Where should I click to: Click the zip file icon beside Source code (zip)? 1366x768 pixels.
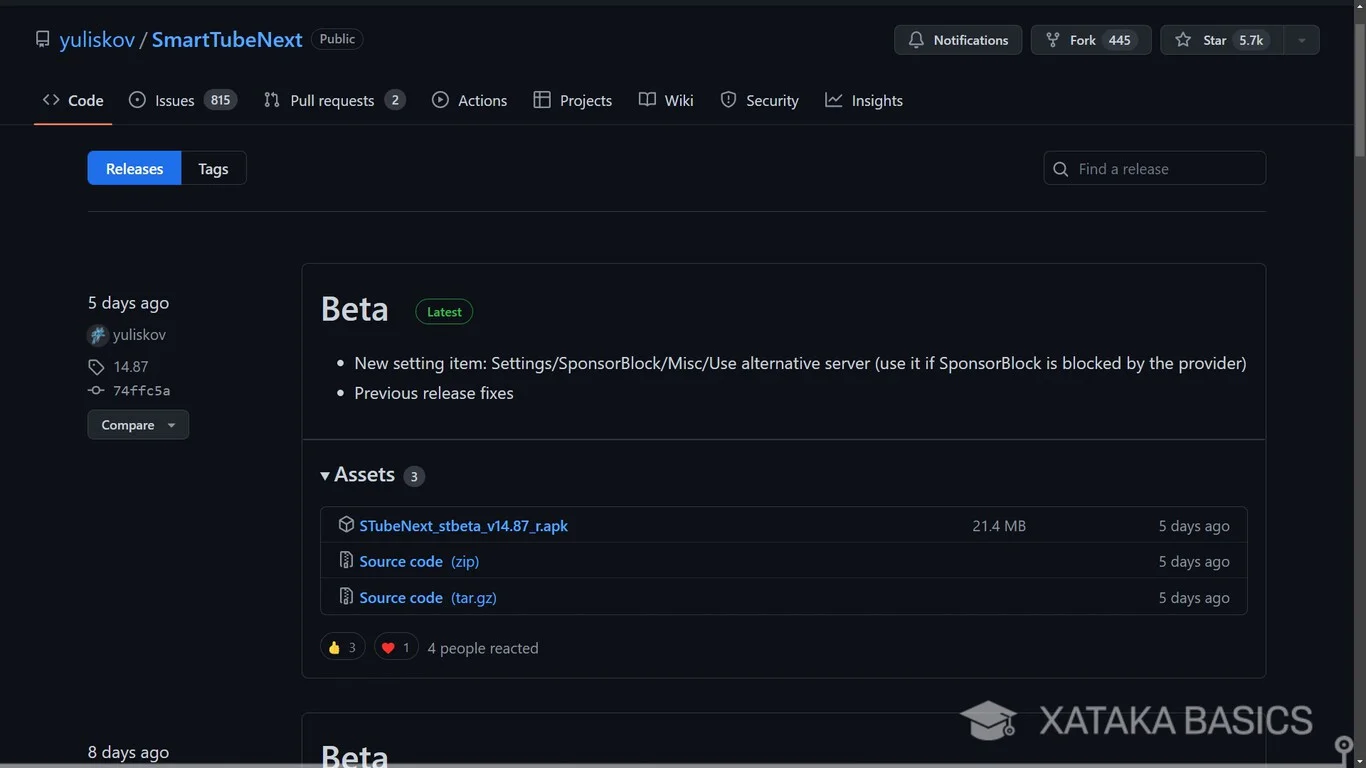(346, 561)
